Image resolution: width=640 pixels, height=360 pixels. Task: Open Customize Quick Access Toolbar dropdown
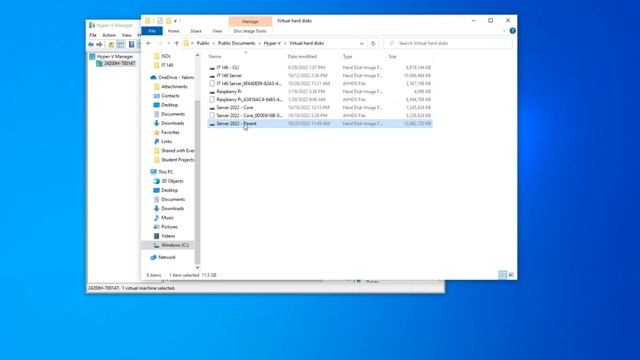pyautogui.click(x=176, y=20)
